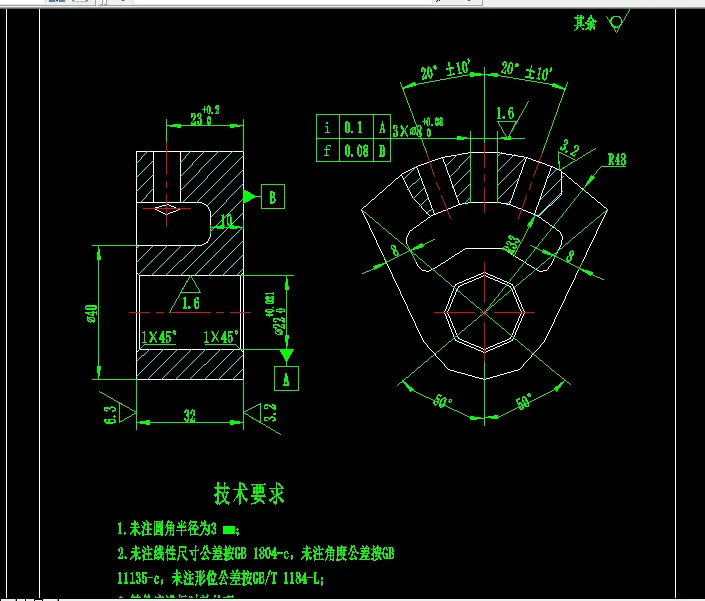Select the 3.2 roughness symbol beside dimension 32
This screenshot has height=601, width=705.
[262, 418]
